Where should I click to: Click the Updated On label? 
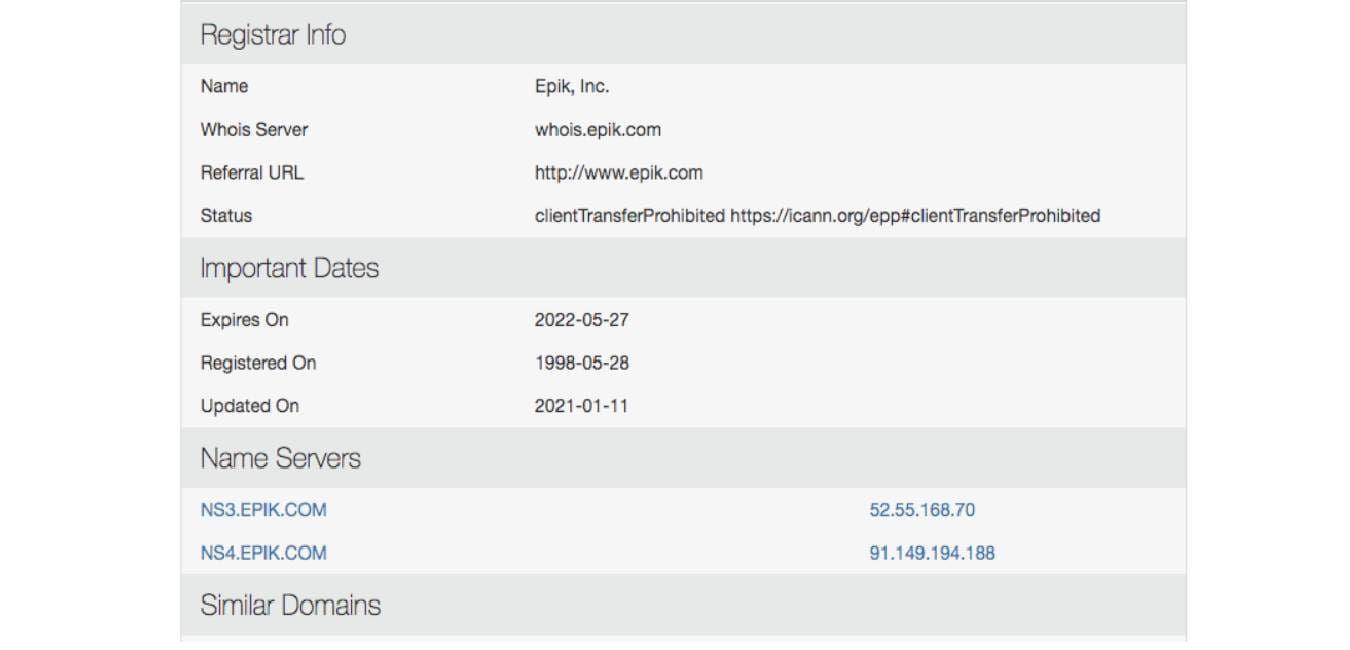coord(249,407)
